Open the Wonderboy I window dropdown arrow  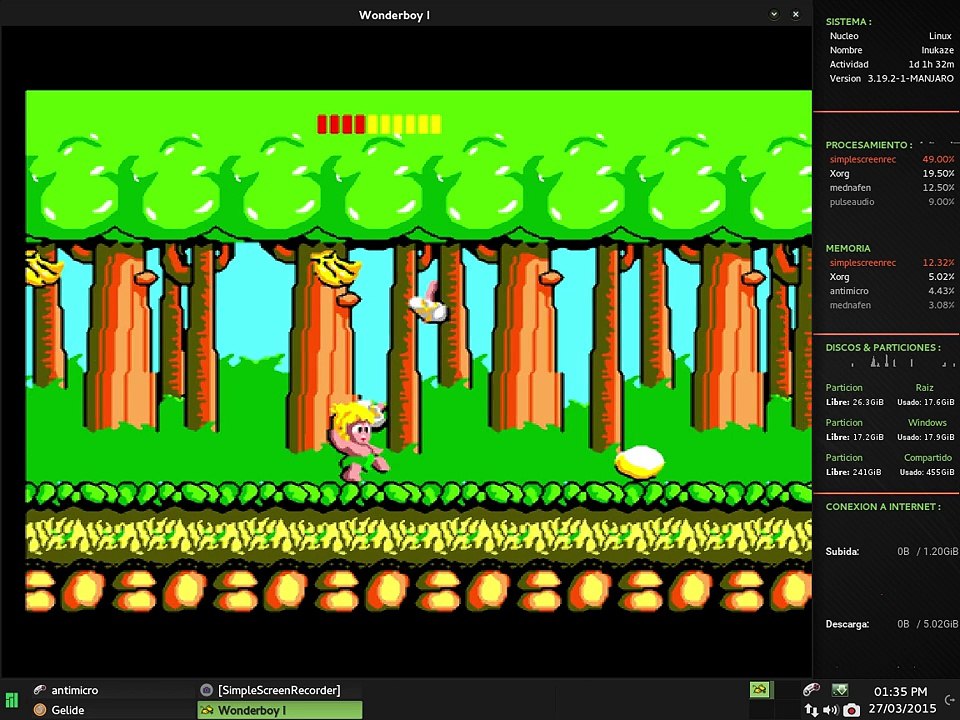774,14
